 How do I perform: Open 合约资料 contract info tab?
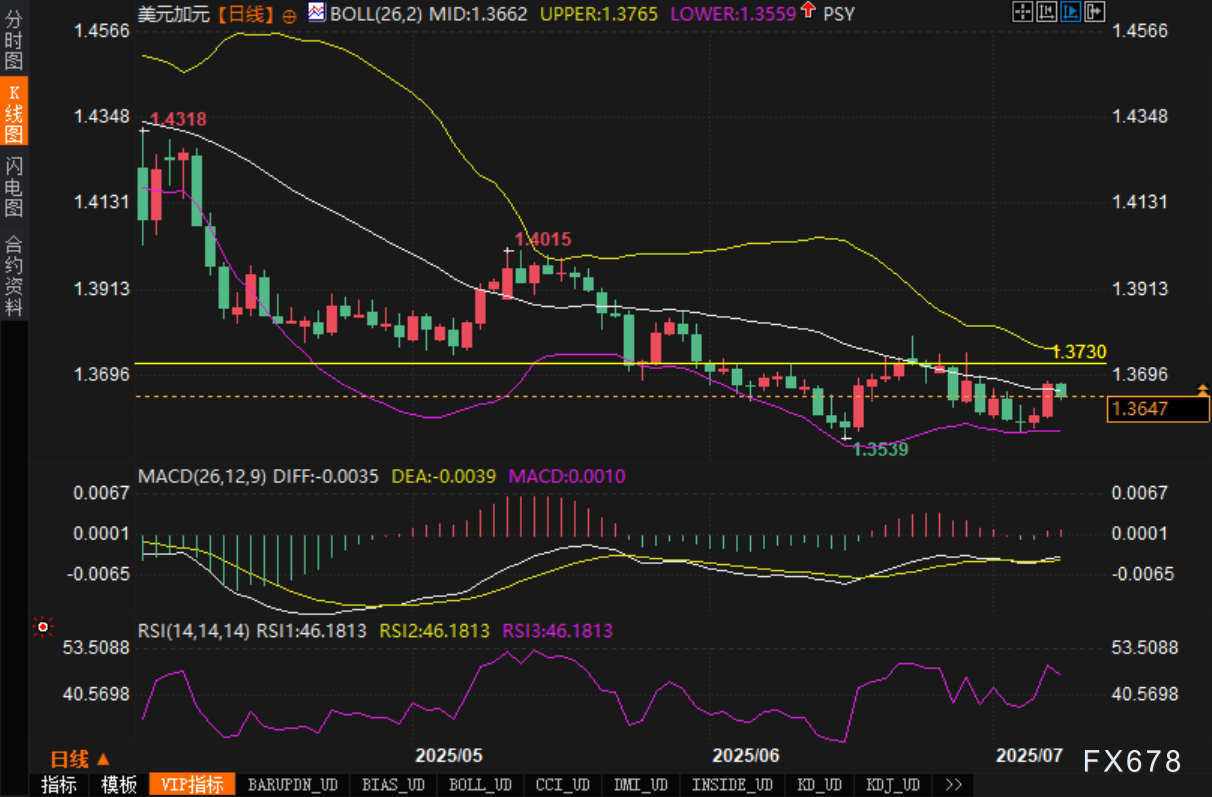(x=14, y=275)
